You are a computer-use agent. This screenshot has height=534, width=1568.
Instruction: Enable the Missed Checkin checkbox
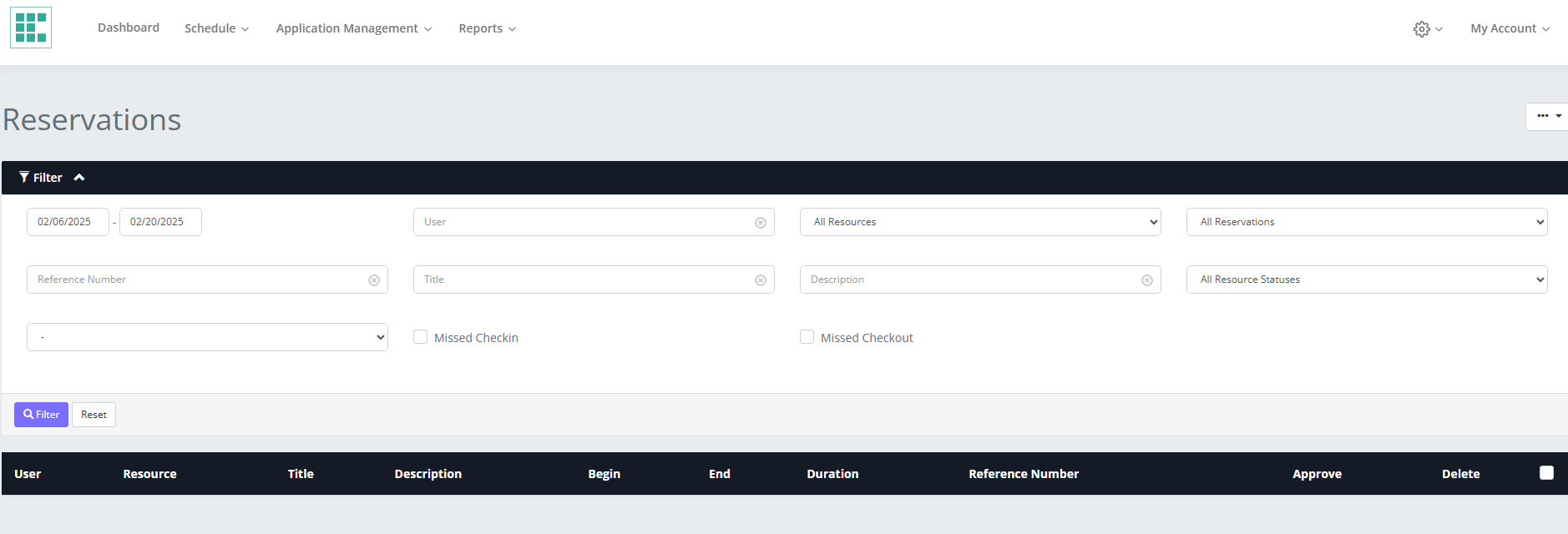(x=421, y=337)
